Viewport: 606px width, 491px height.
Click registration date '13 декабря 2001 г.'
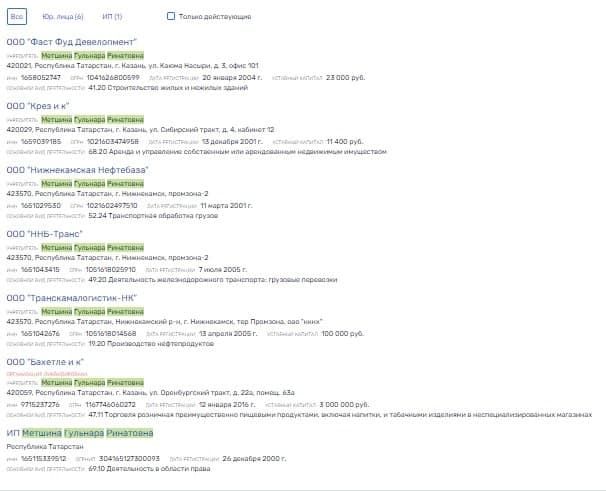point(232,142)
